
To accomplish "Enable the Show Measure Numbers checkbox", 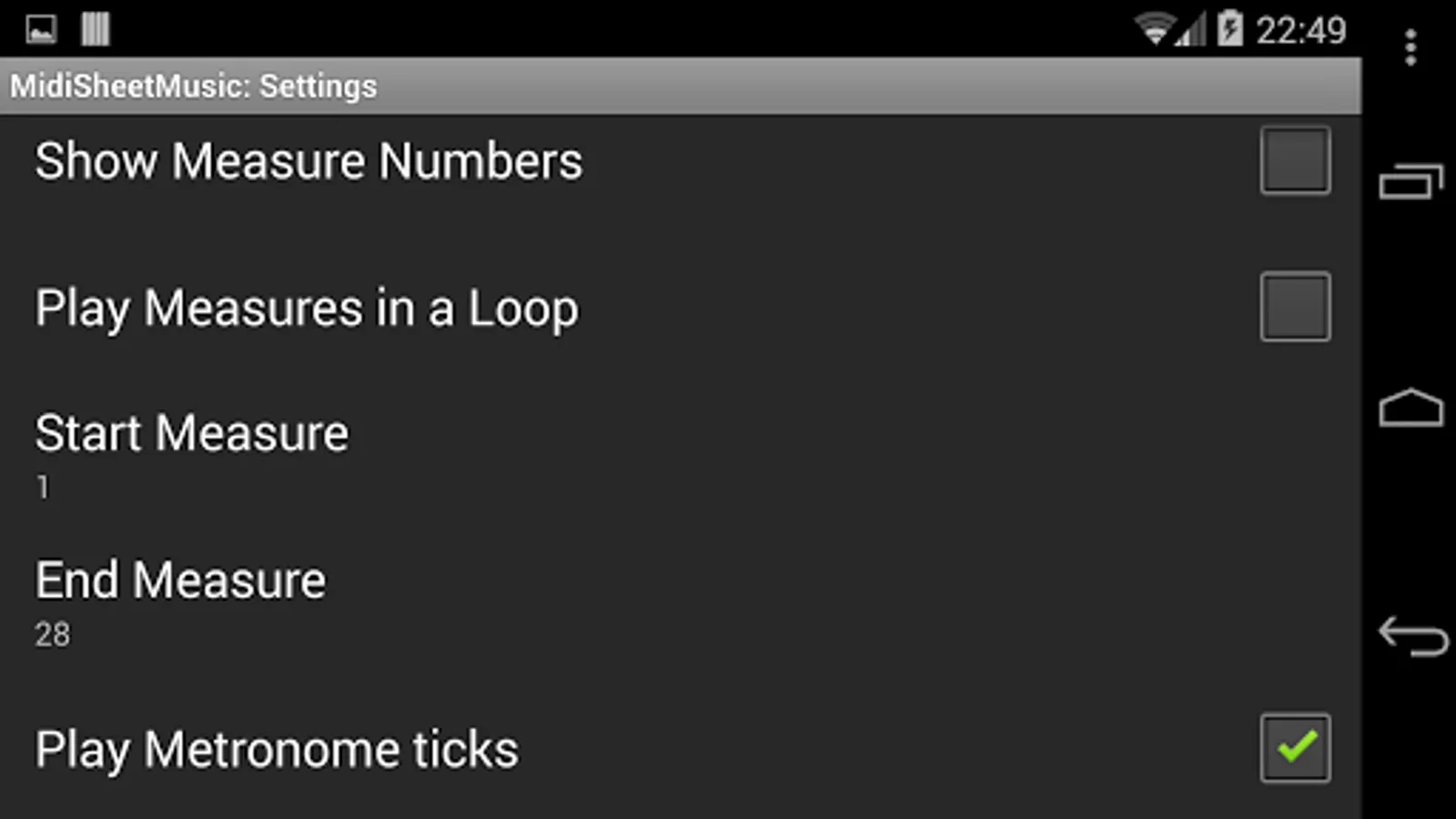I will [x=1295, y=160].
